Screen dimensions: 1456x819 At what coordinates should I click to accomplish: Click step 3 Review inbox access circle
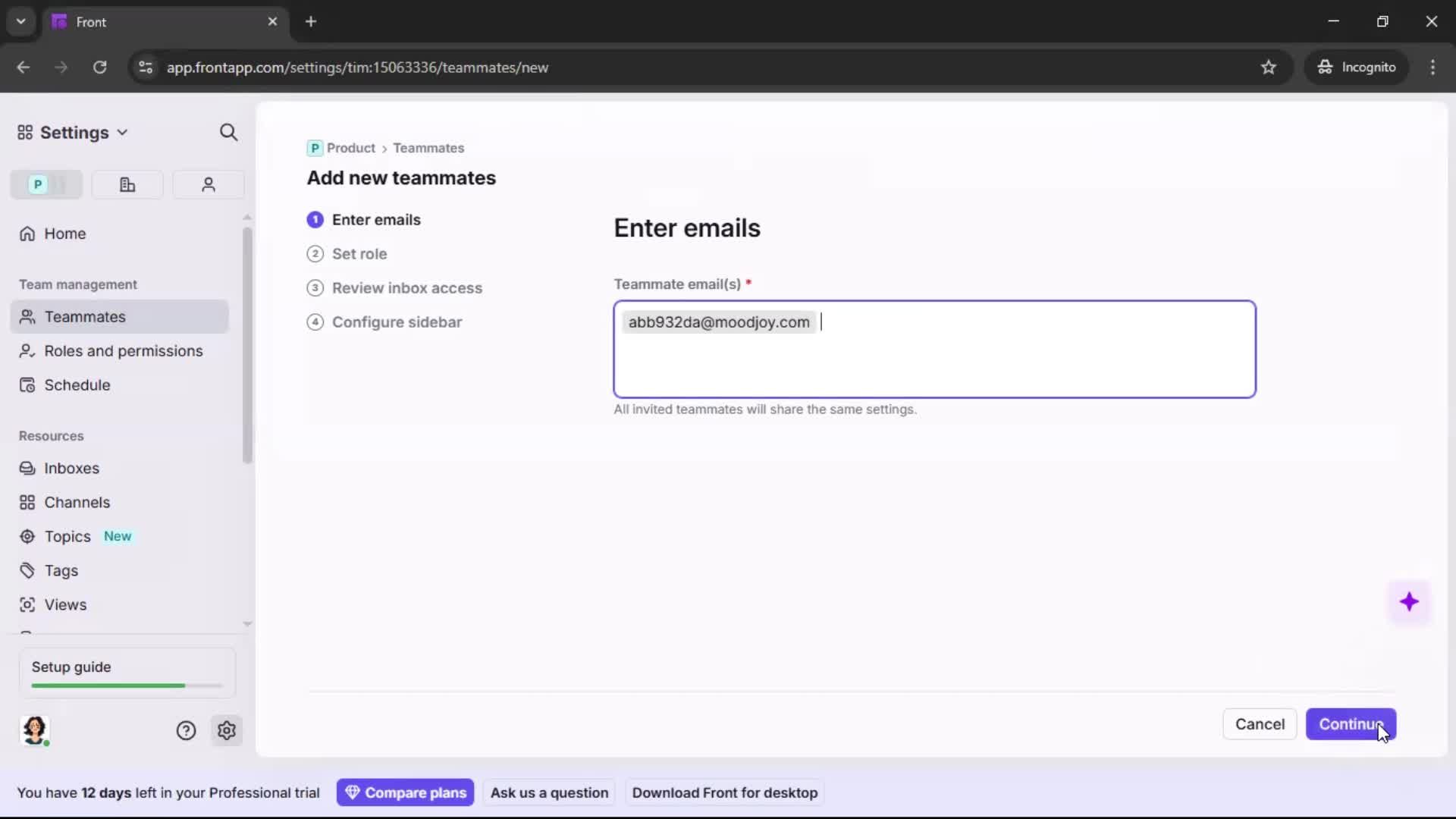(315, 288)
